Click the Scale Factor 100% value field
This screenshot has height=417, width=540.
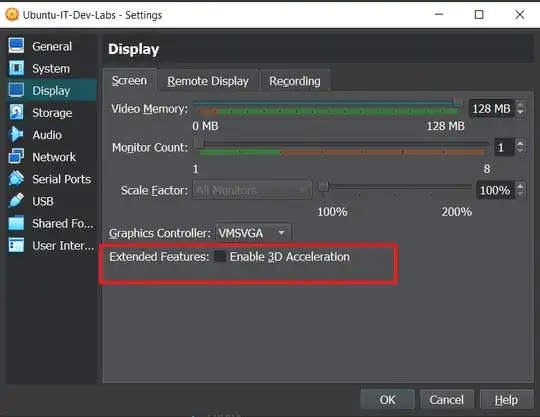pos(495,190)
